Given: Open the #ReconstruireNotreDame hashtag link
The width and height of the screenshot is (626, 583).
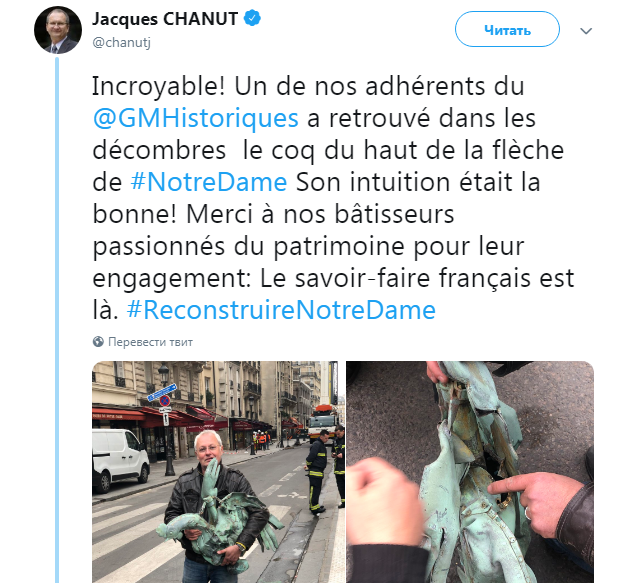Looking at the screenshot, I should click(x=281, y=310).
